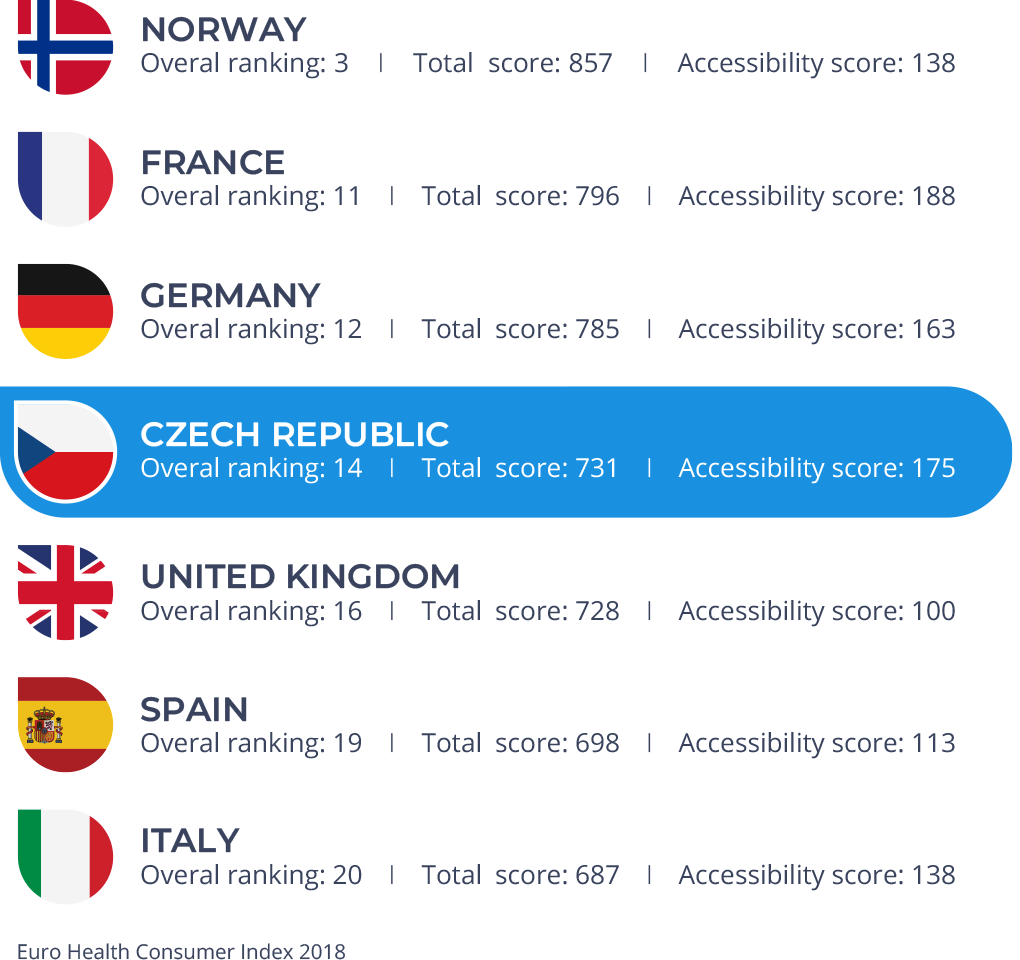The width and height of the screenshot is (1020, 960).
Task: Select the UNITED KINGDOM heading
Action: pyautogui.click(x=300, y=576)
